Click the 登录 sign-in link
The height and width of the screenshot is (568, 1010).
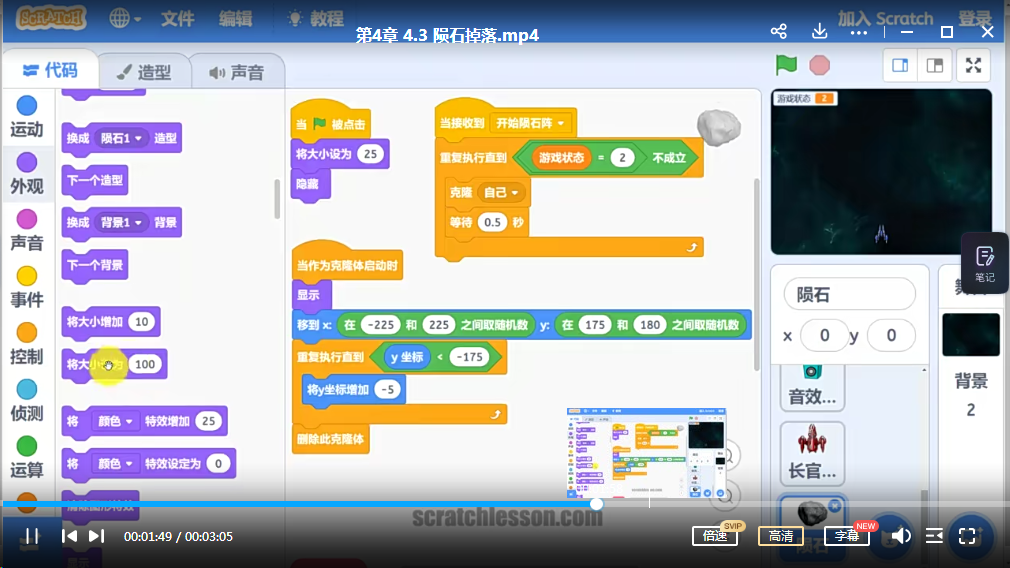click(974, 18)
